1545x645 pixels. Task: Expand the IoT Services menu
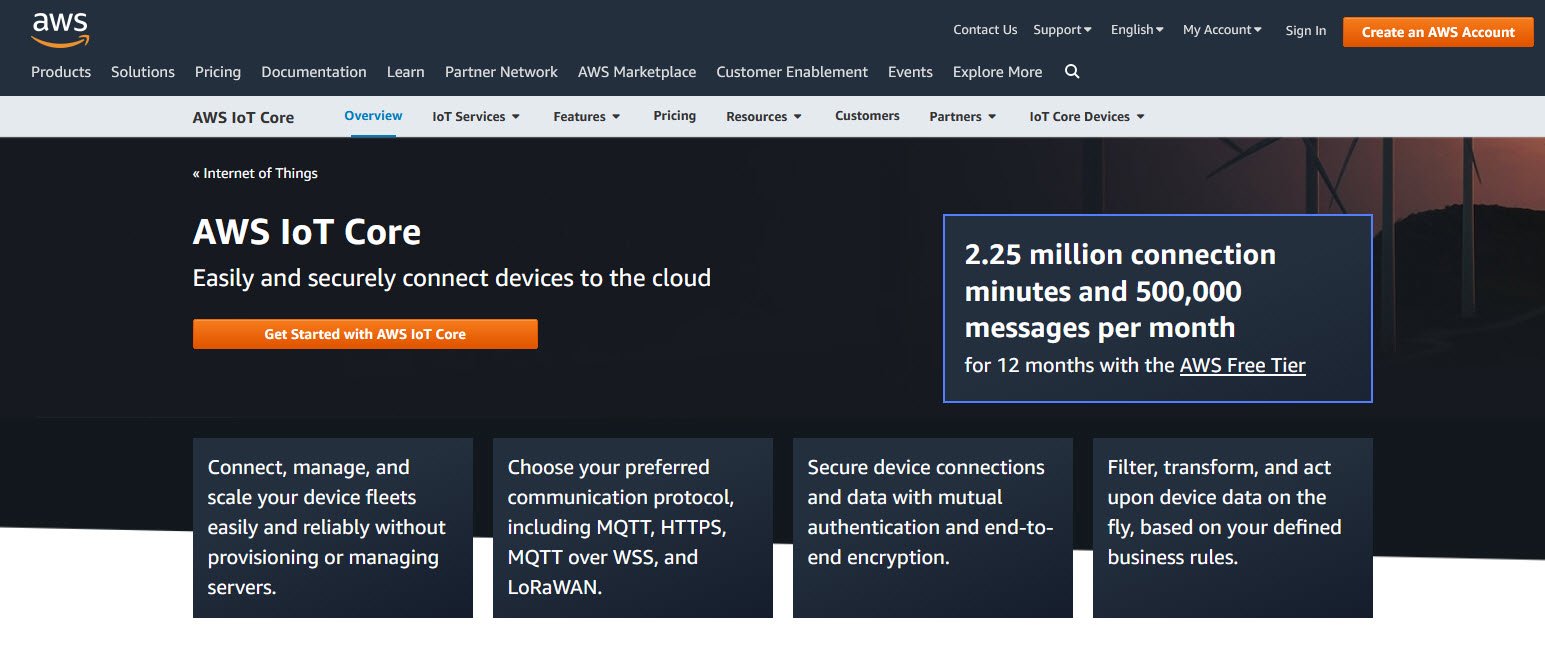(x=476, y=117)
